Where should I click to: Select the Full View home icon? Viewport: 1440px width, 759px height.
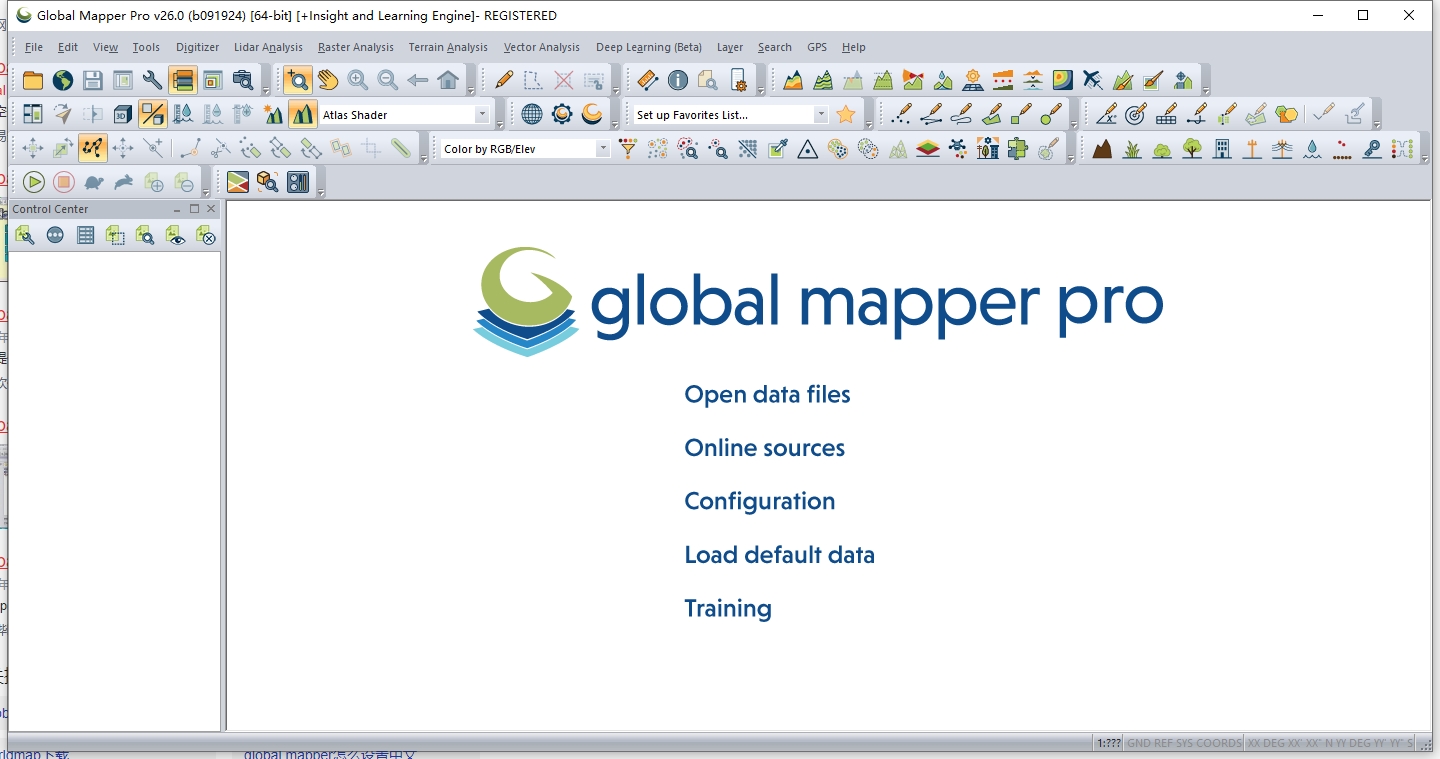449,79
